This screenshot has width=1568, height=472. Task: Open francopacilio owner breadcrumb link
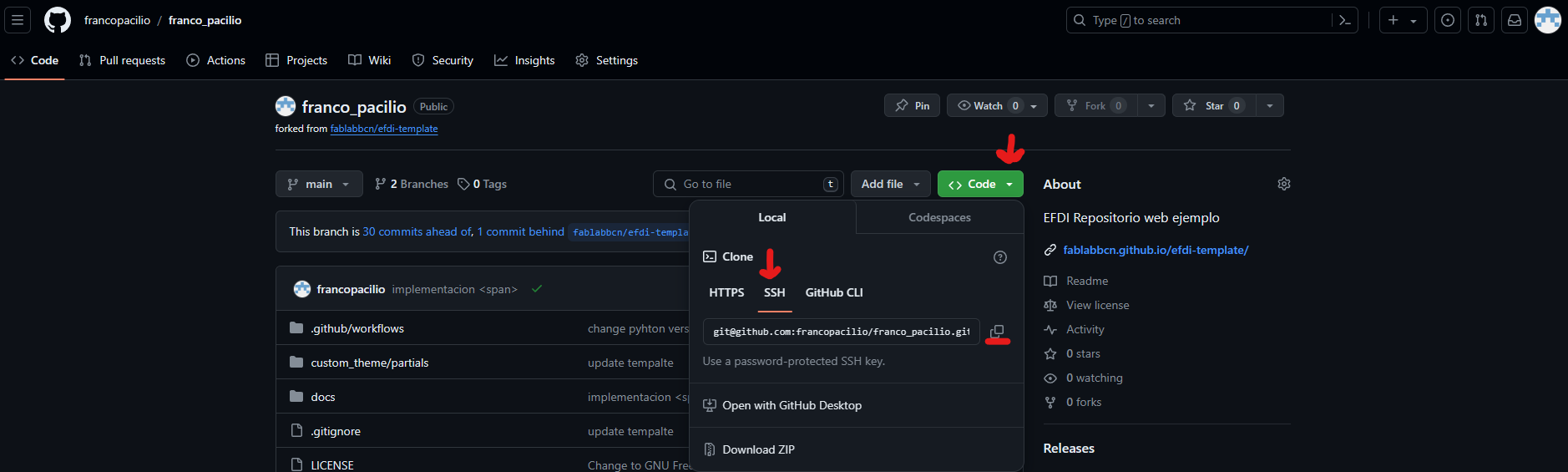point(117,20)
